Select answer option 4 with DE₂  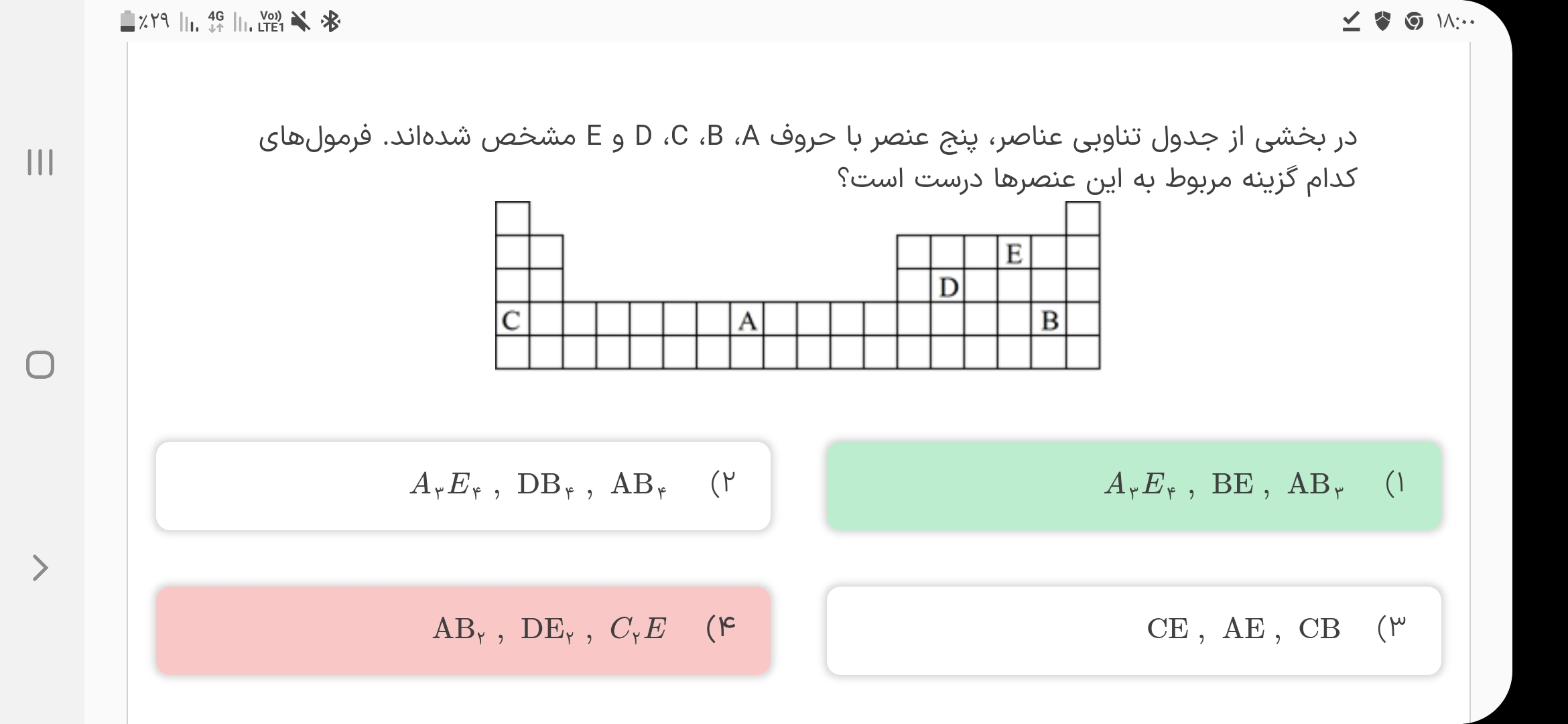pyautogui.click(x=463, y=631)
